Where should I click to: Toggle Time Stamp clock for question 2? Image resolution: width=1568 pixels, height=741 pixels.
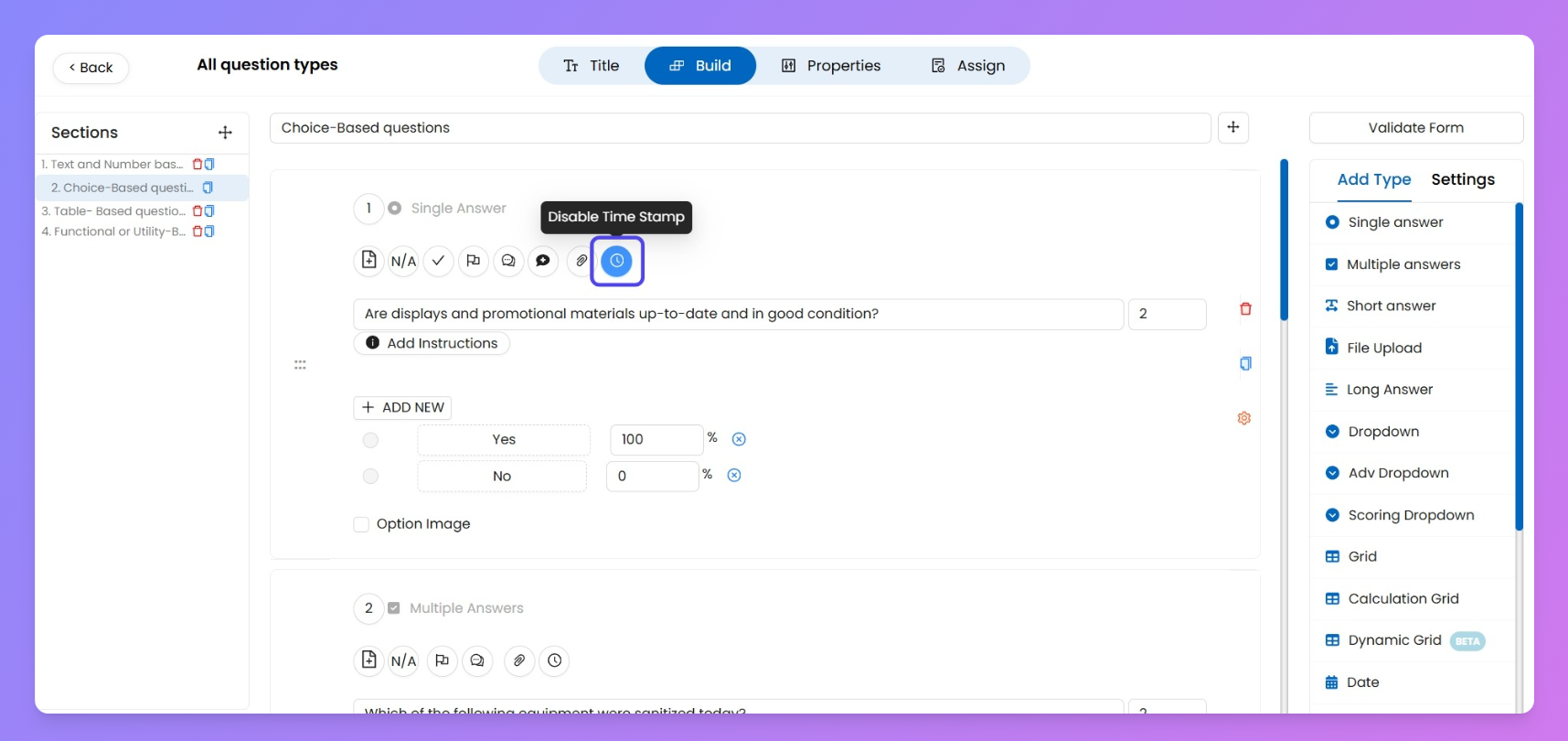click(x=555, y=660)
